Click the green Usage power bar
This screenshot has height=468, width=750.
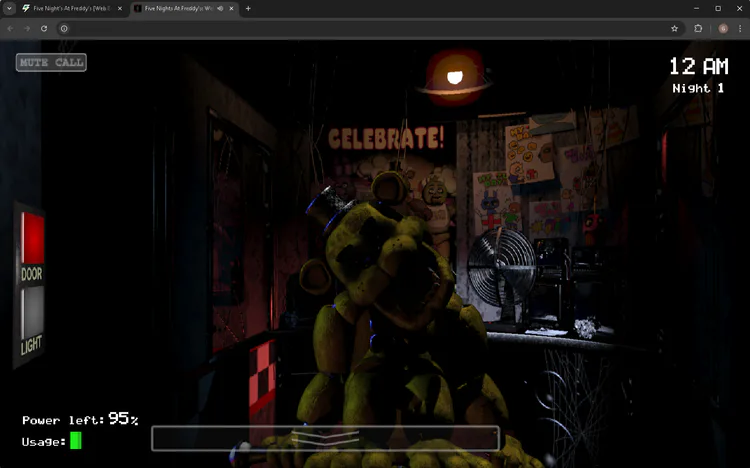coord(76,441)
